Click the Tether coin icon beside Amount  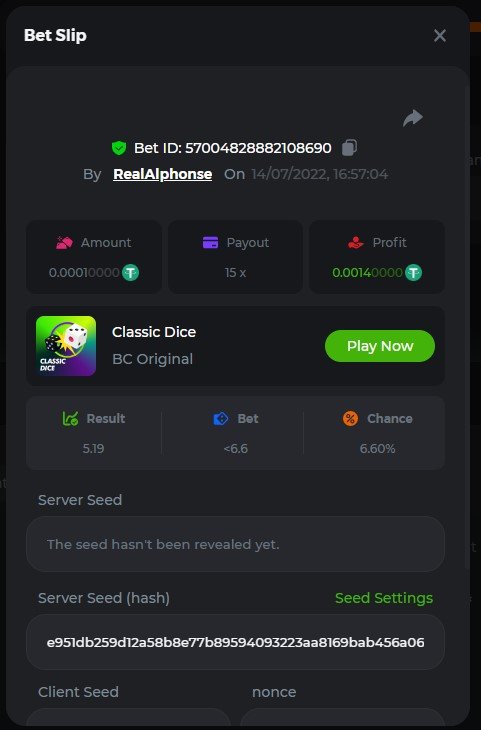130,272
